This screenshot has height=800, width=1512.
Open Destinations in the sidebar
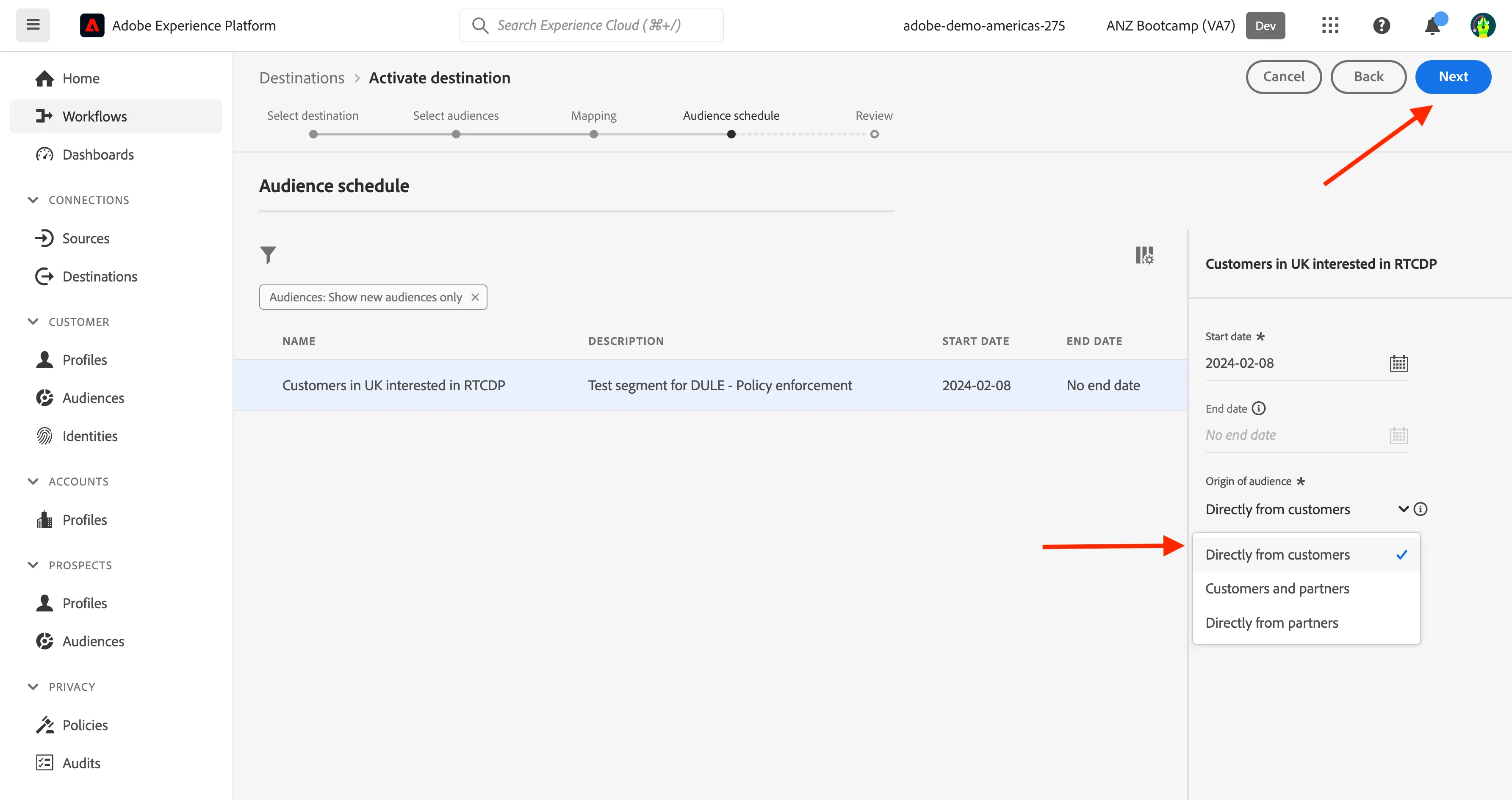pyautogui.click(x=116, y=276)
